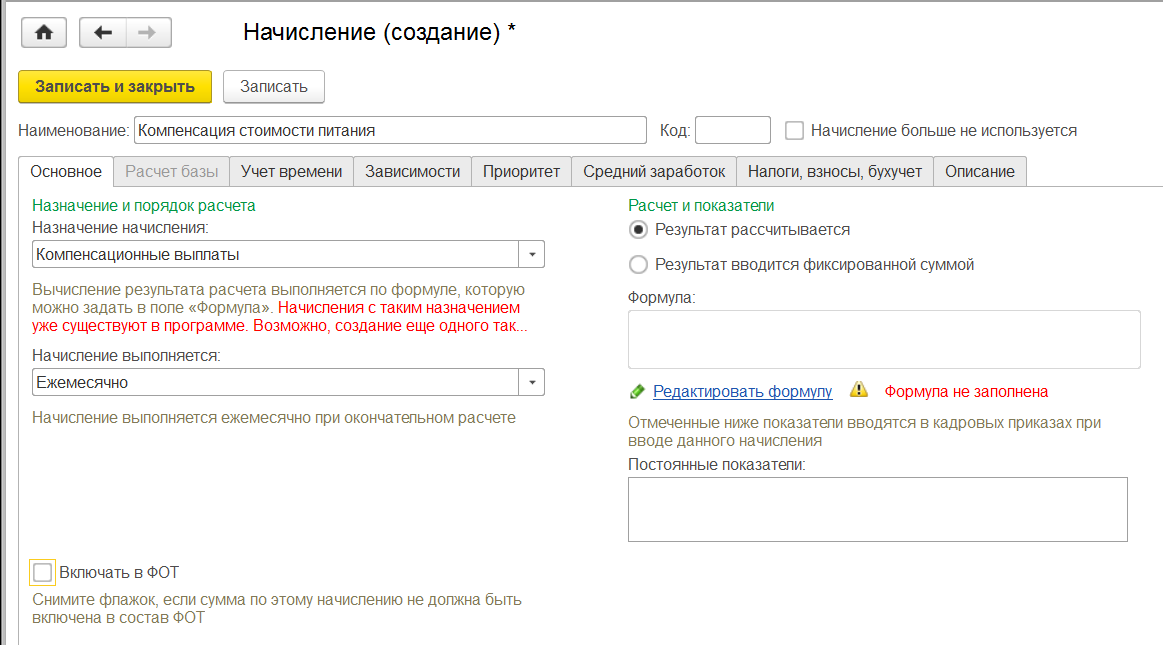Go to the 'Средний заработок' tab

point(654,171)
